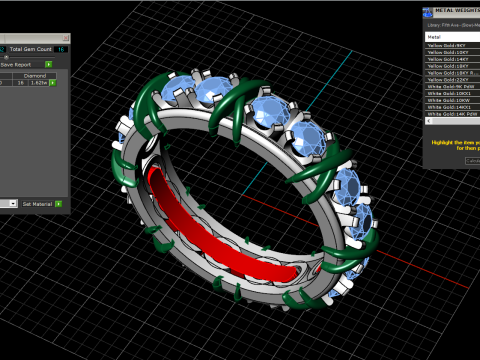Viewport: 480px width, 360px height.
Task: Click the green arrow in the Diamond row
Action: (x=53, y=83)
